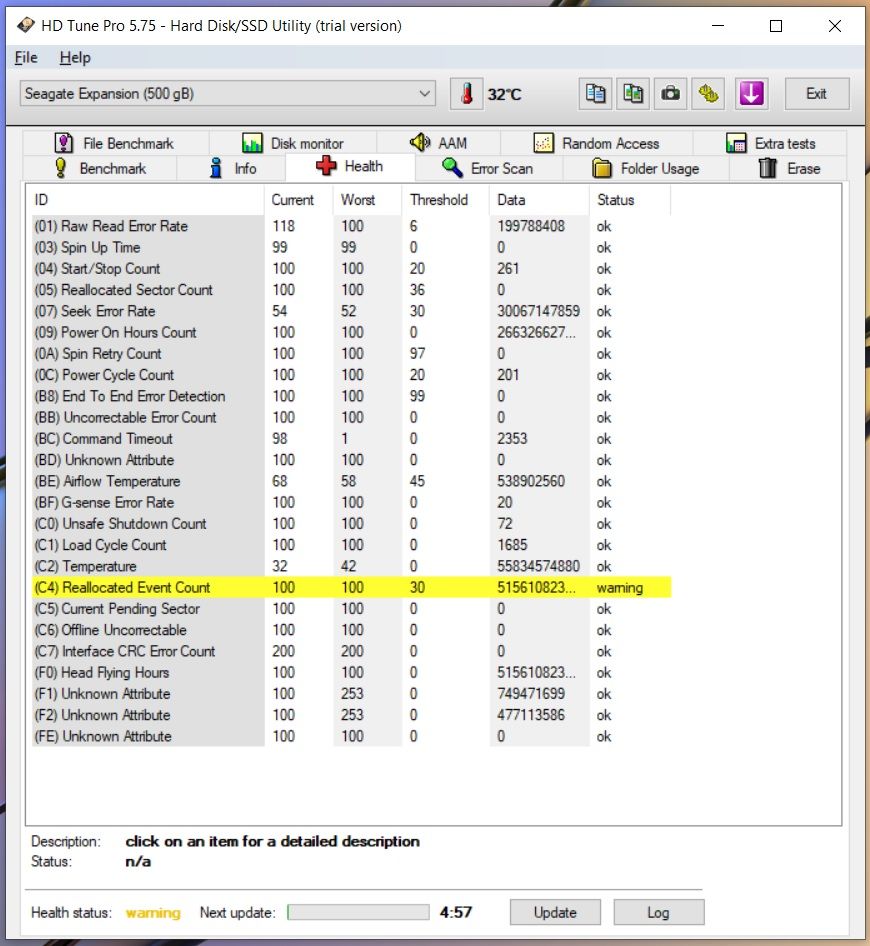This screenshot has height=946, width=870.
Task: Click the 32°C temperature readout
Action: click(x=504, y=94)
